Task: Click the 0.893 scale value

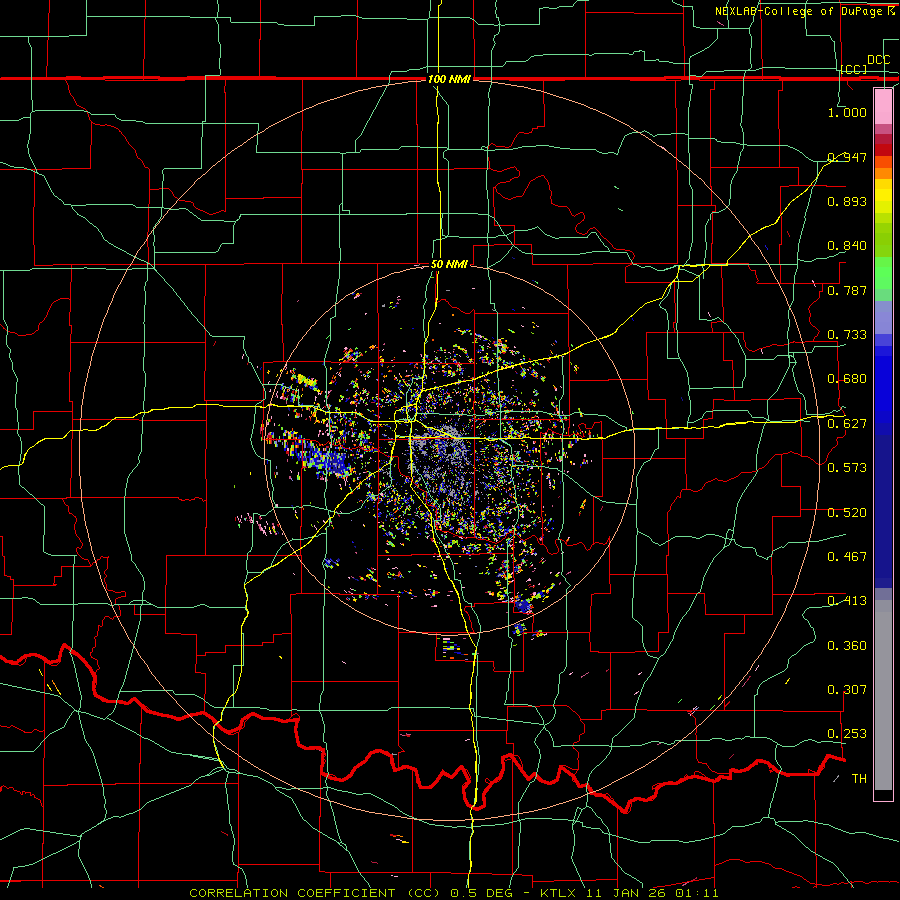Action: [x=847, y=201]
